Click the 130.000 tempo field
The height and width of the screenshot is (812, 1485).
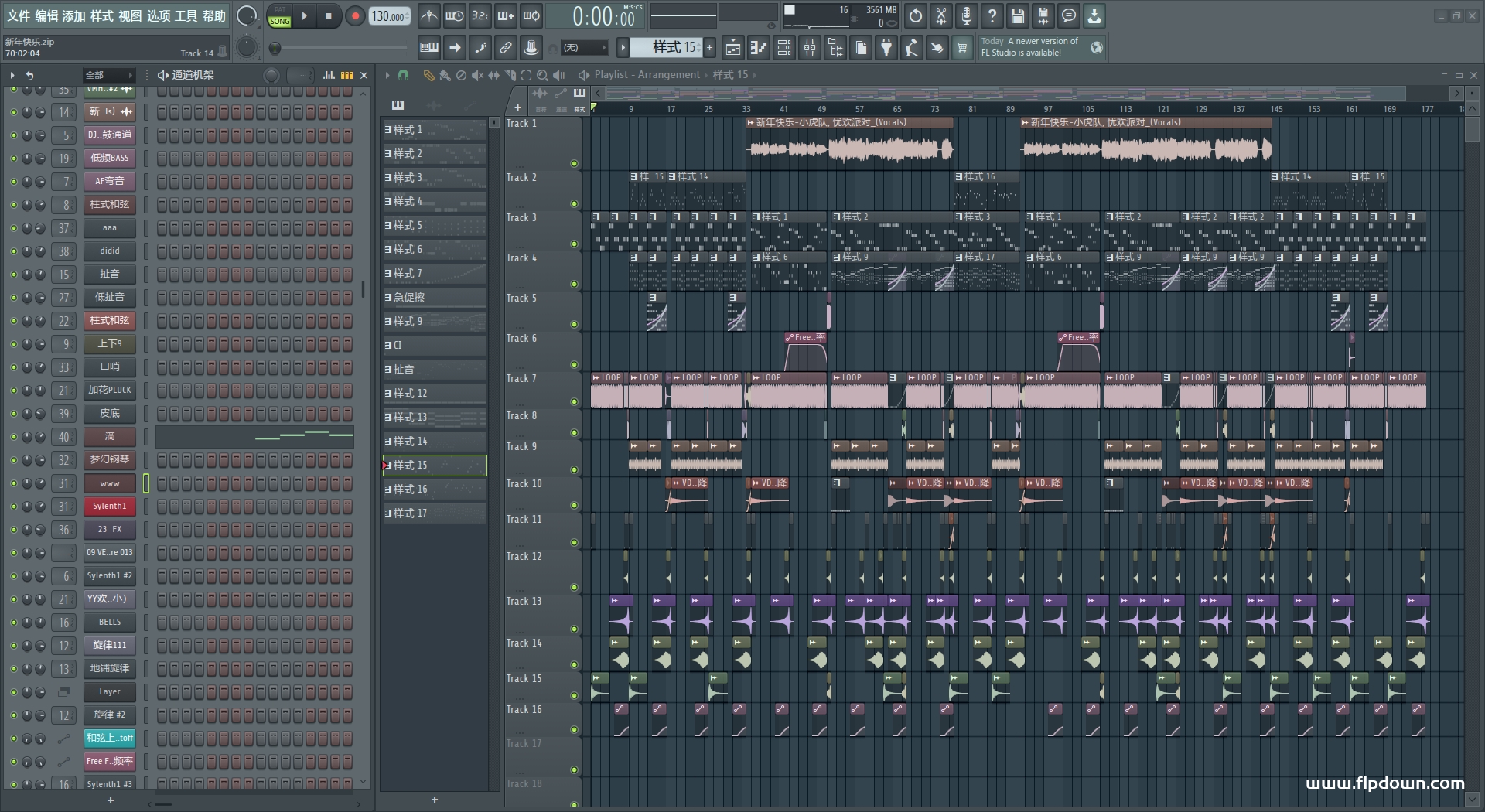coord(389,15)
